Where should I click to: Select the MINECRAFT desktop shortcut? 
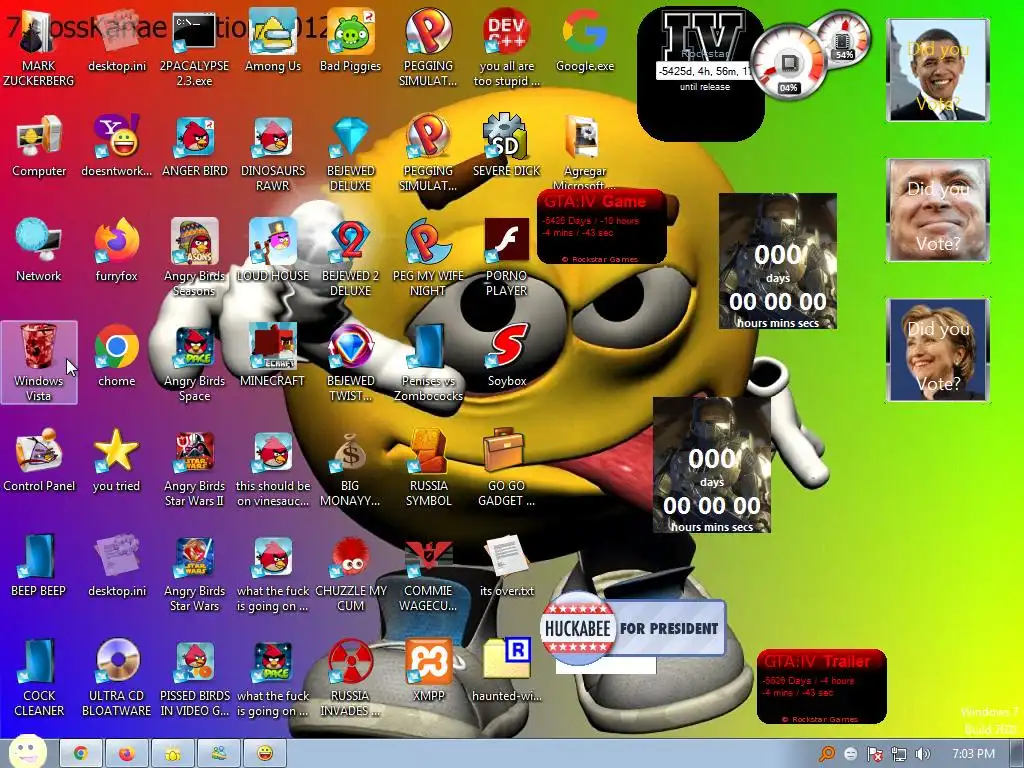pyautogui.click(x=273, y=356)
